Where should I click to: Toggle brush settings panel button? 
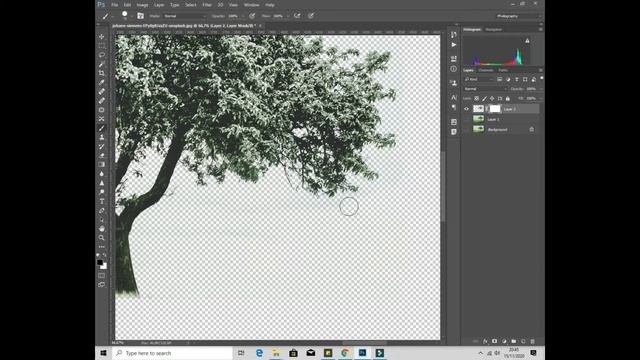pyautogui.click(x=140, y=16)
